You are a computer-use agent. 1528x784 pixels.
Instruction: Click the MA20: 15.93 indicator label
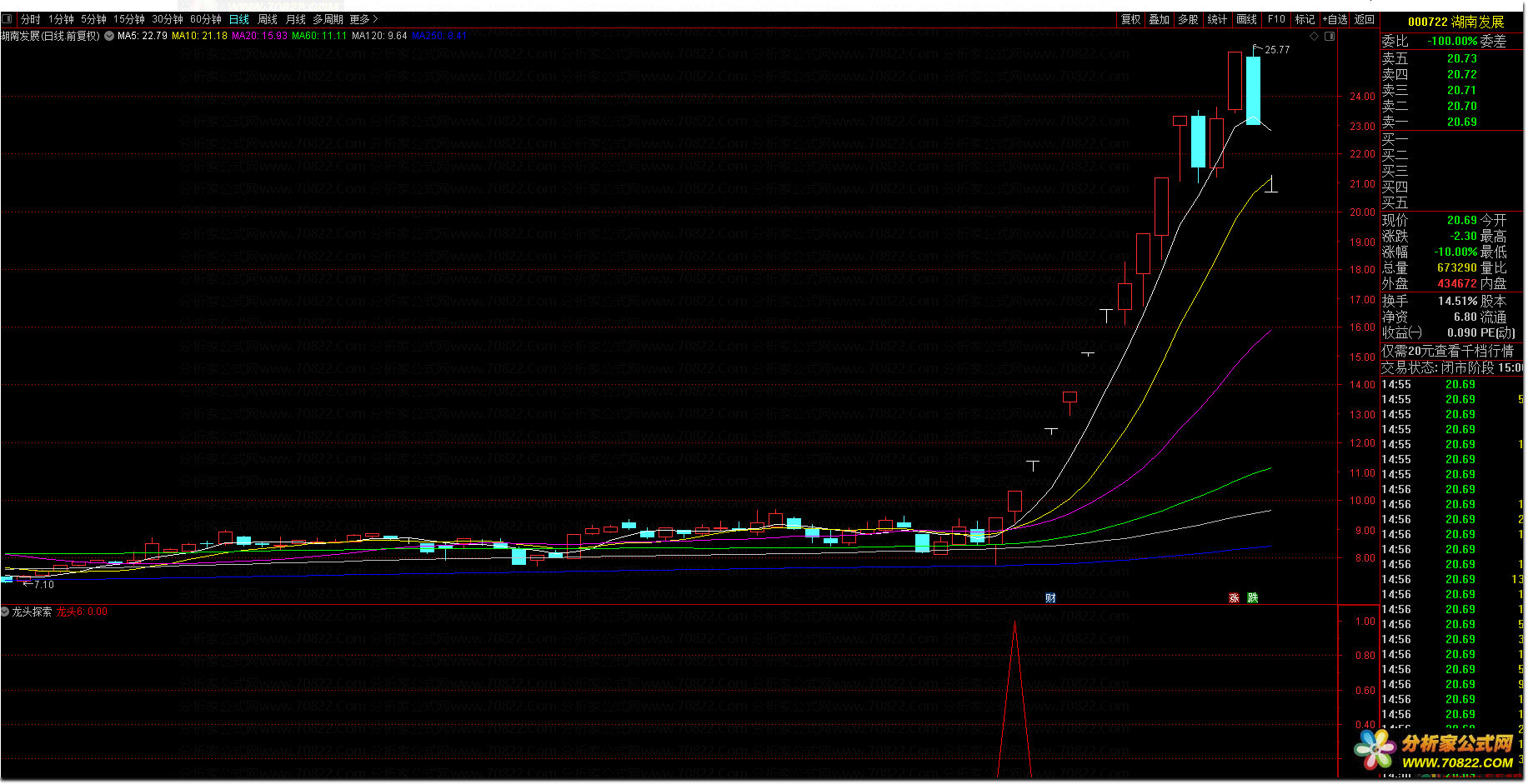(x=259, y=36)
